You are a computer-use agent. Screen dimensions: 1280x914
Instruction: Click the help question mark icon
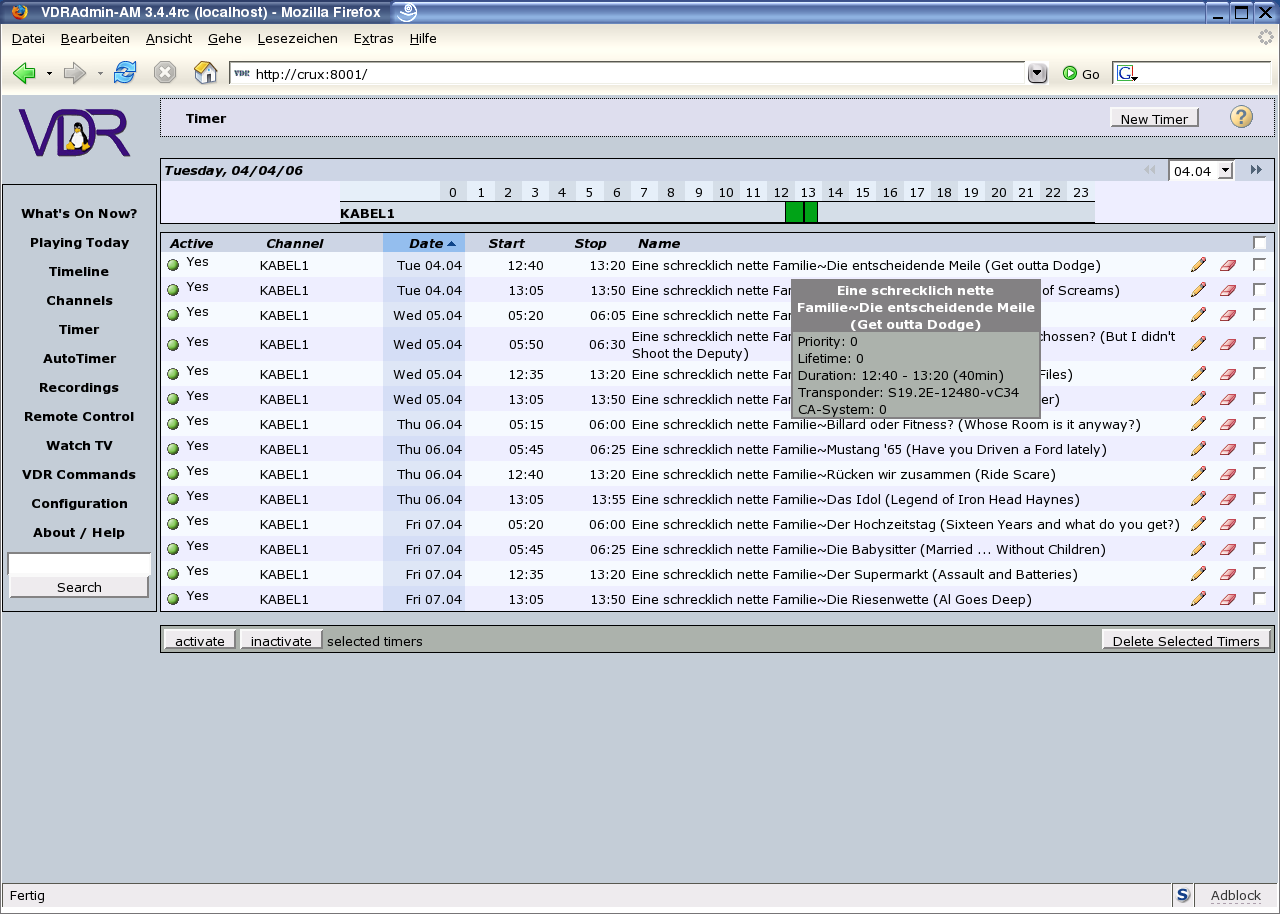point(1241,117)
